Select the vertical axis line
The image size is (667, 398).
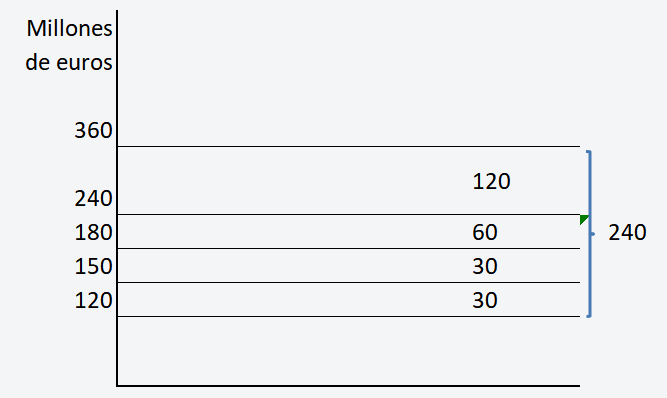[117, 198]
